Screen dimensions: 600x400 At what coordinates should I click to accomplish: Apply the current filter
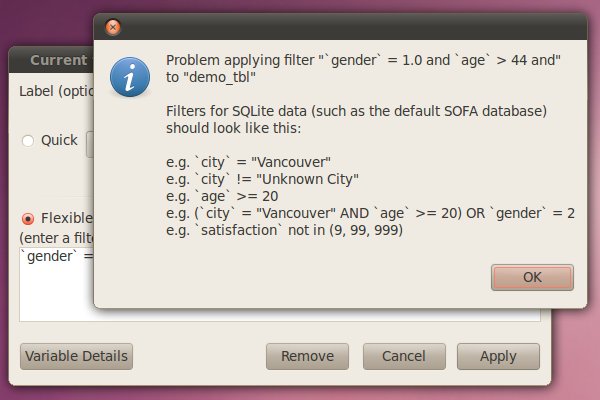(x=498, y=356)
